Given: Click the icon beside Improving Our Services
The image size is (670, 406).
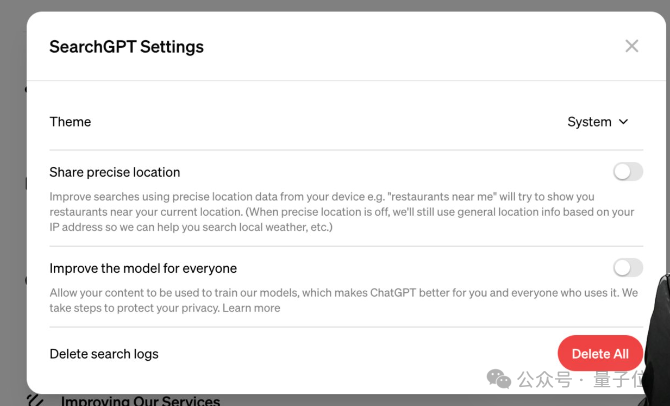Looking at the screenshot, I should pos(35,400).
